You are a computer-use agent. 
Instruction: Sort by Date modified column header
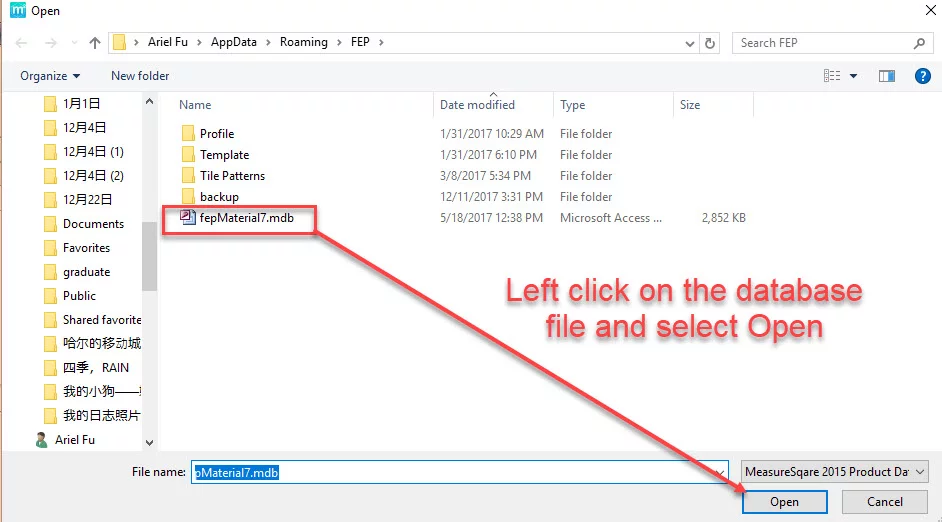(477, 105)
